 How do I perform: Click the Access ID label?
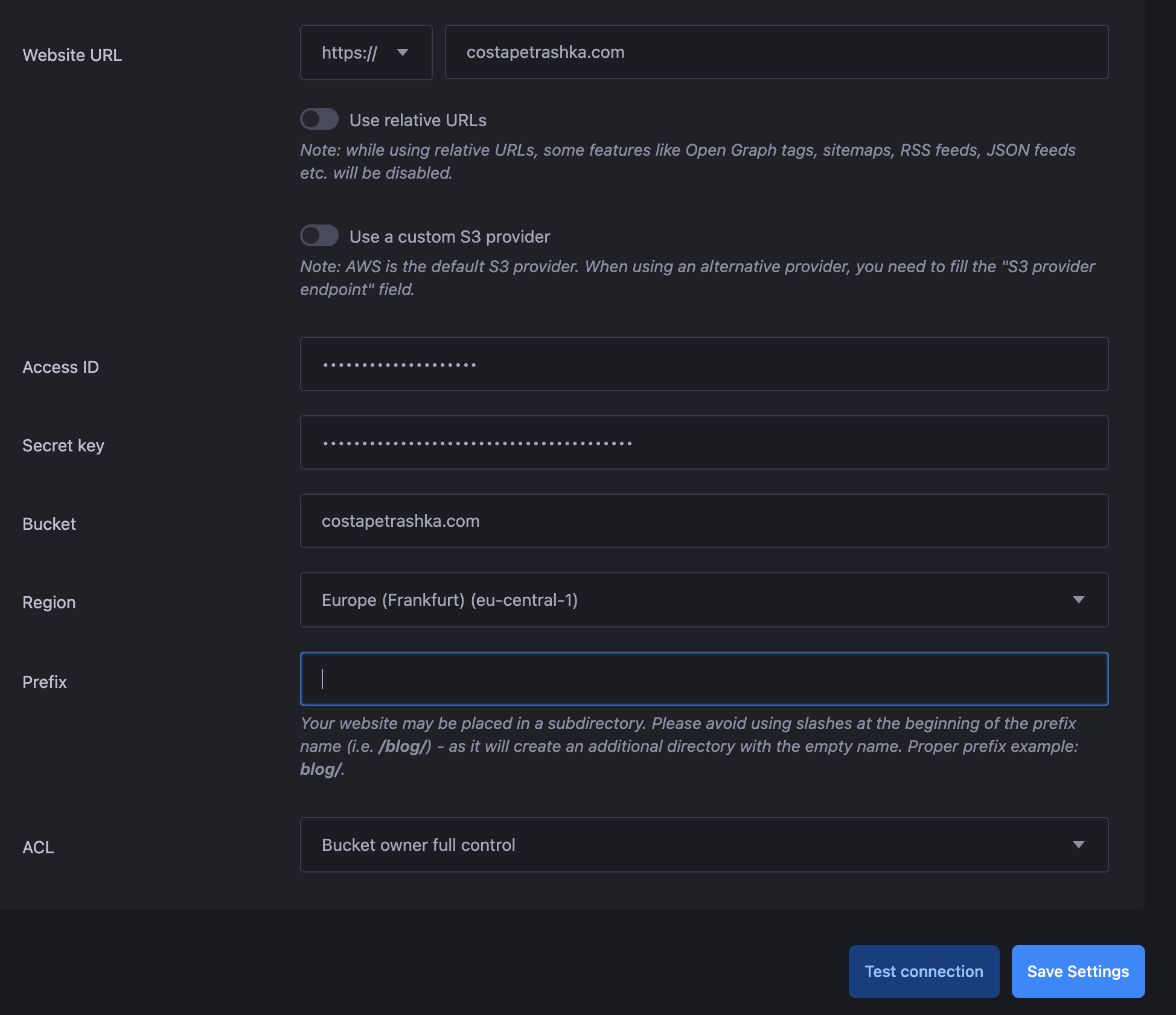(x=60, y=367)
